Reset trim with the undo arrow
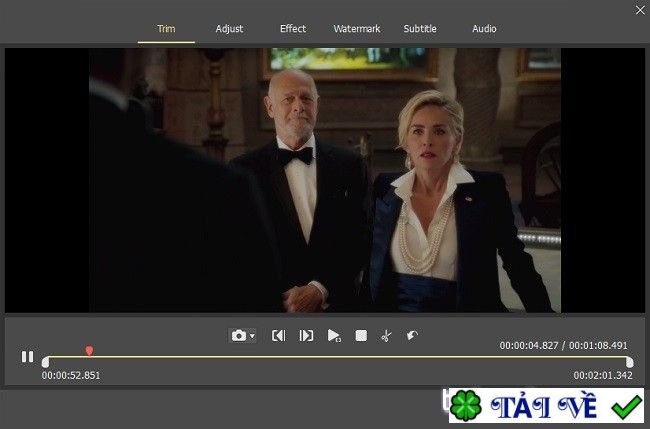 pos(412,335)
